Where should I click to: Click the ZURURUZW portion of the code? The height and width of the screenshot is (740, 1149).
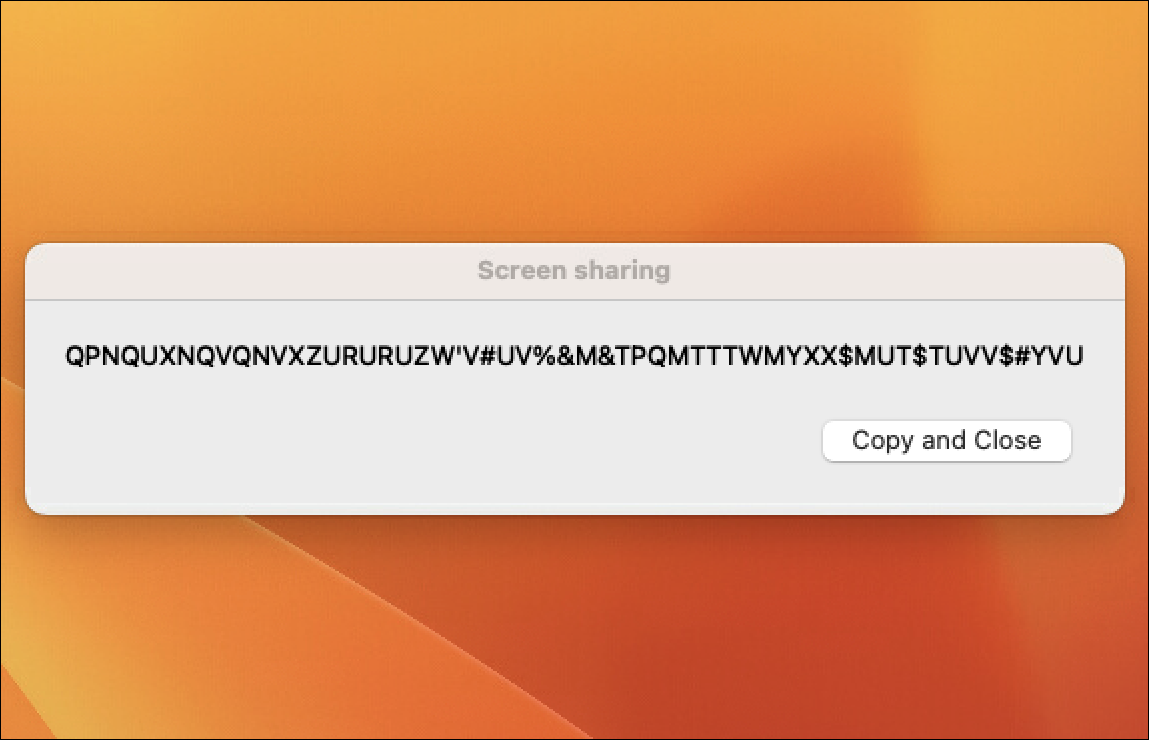tap(381, 355)
